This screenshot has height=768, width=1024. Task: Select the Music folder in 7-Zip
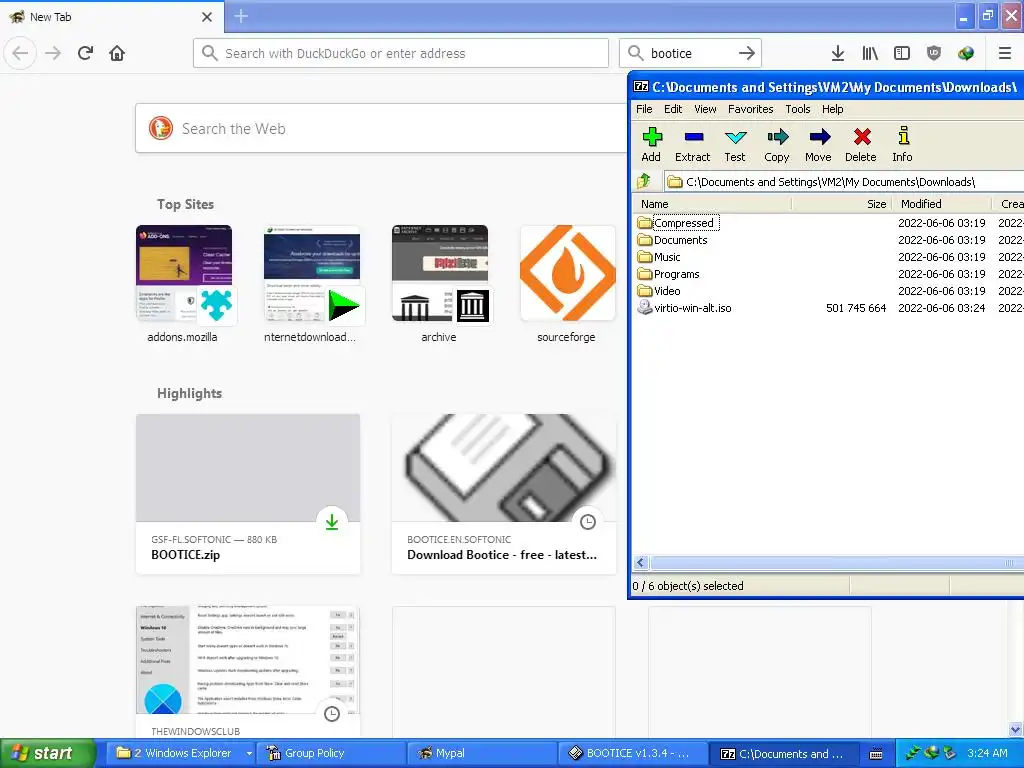[x=667, y=257]
